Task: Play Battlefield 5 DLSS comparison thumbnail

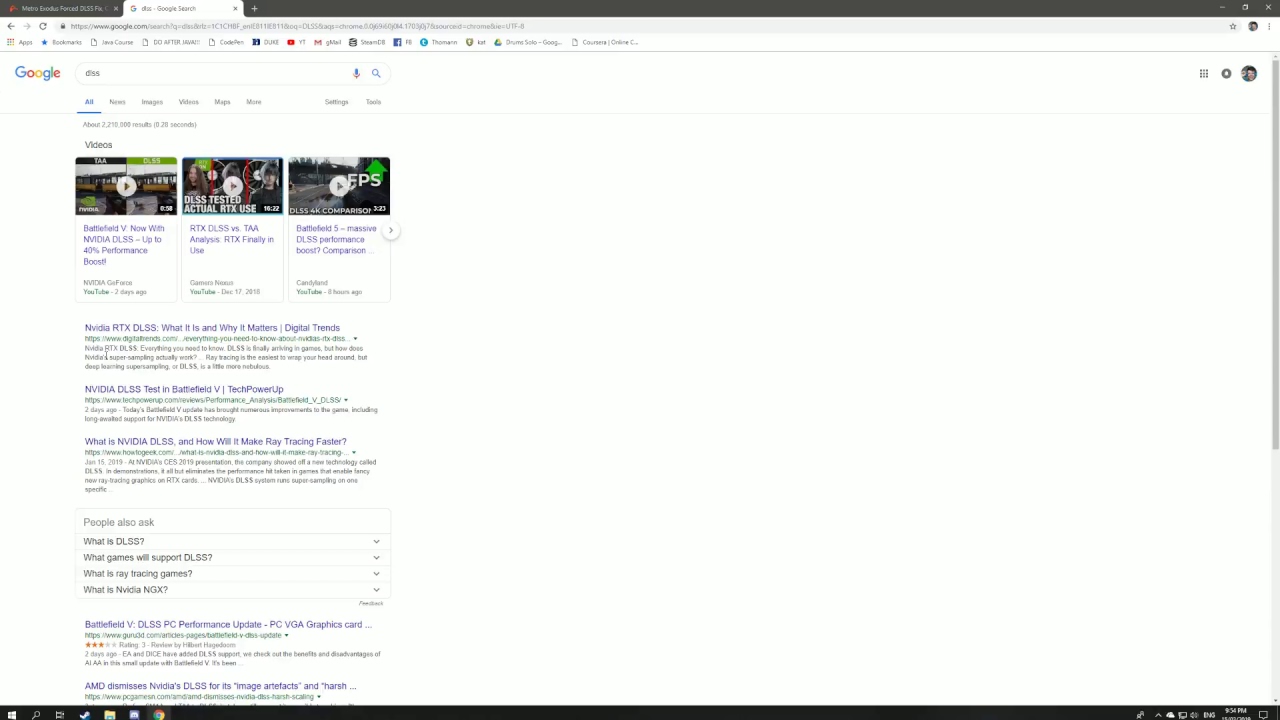Action: pyautogui.click(x=339, y=186)
